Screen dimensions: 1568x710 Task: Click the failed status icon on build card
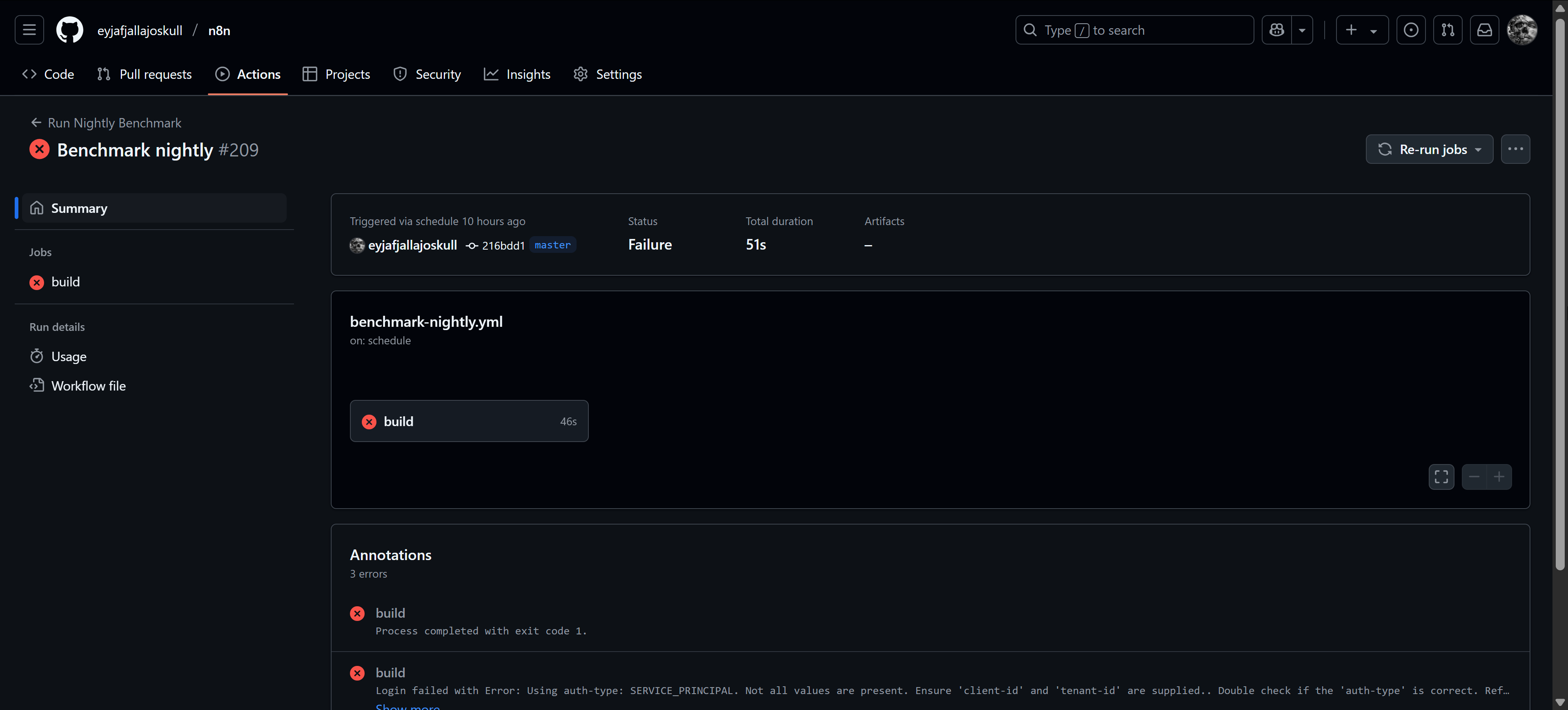pos(369,421)
